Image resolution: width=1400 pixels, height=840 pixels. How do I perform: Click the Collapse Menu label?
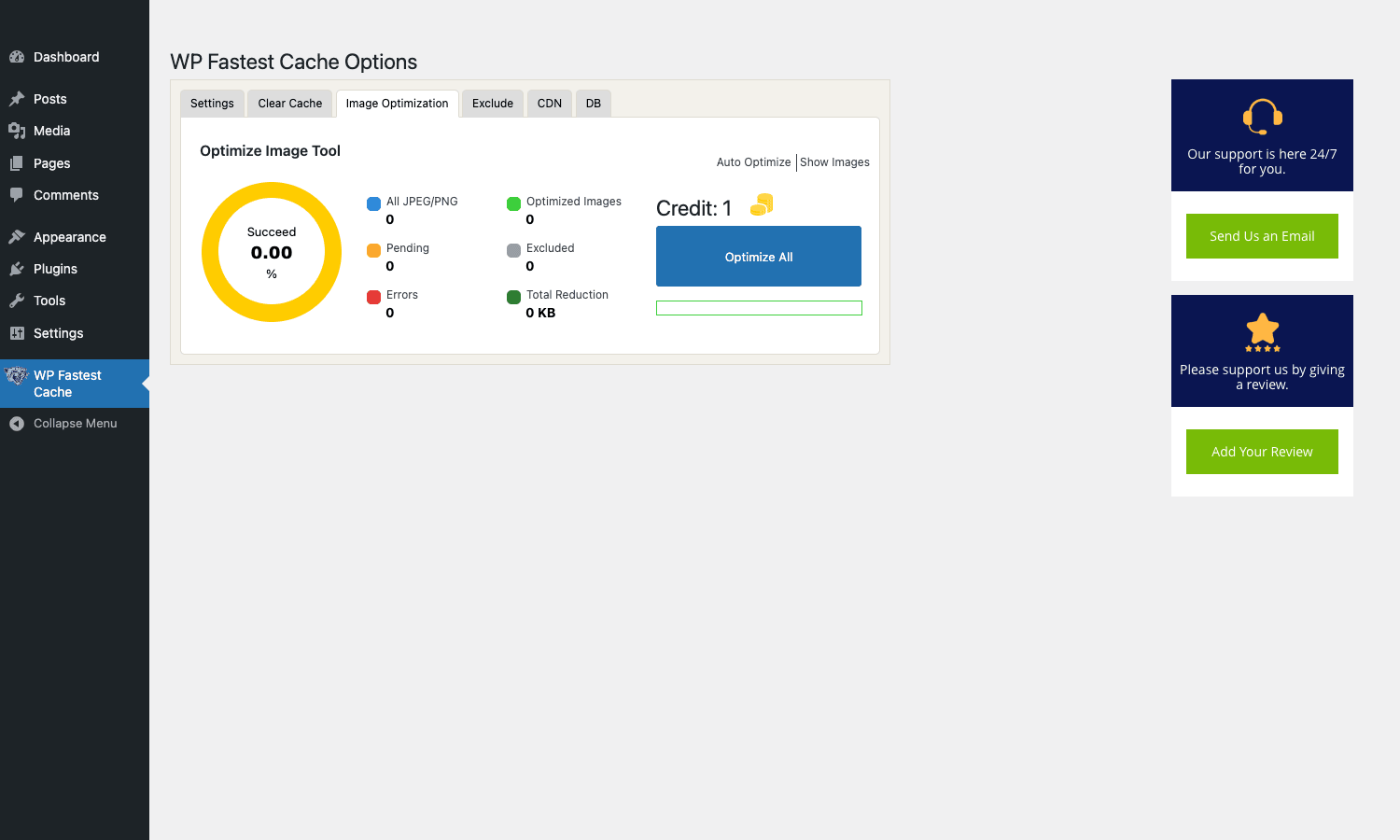76,424
